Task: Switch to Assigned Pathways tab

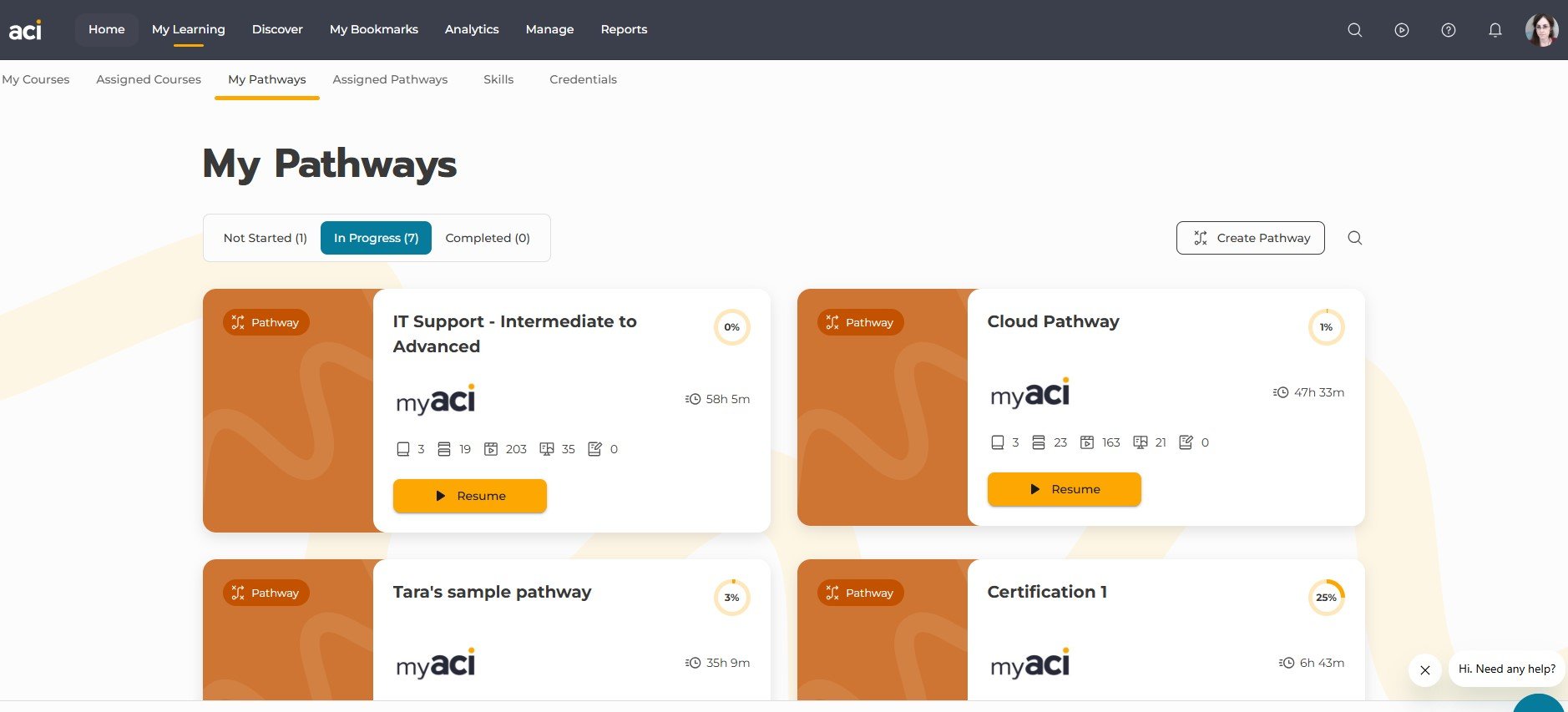Action: [390, 79]
